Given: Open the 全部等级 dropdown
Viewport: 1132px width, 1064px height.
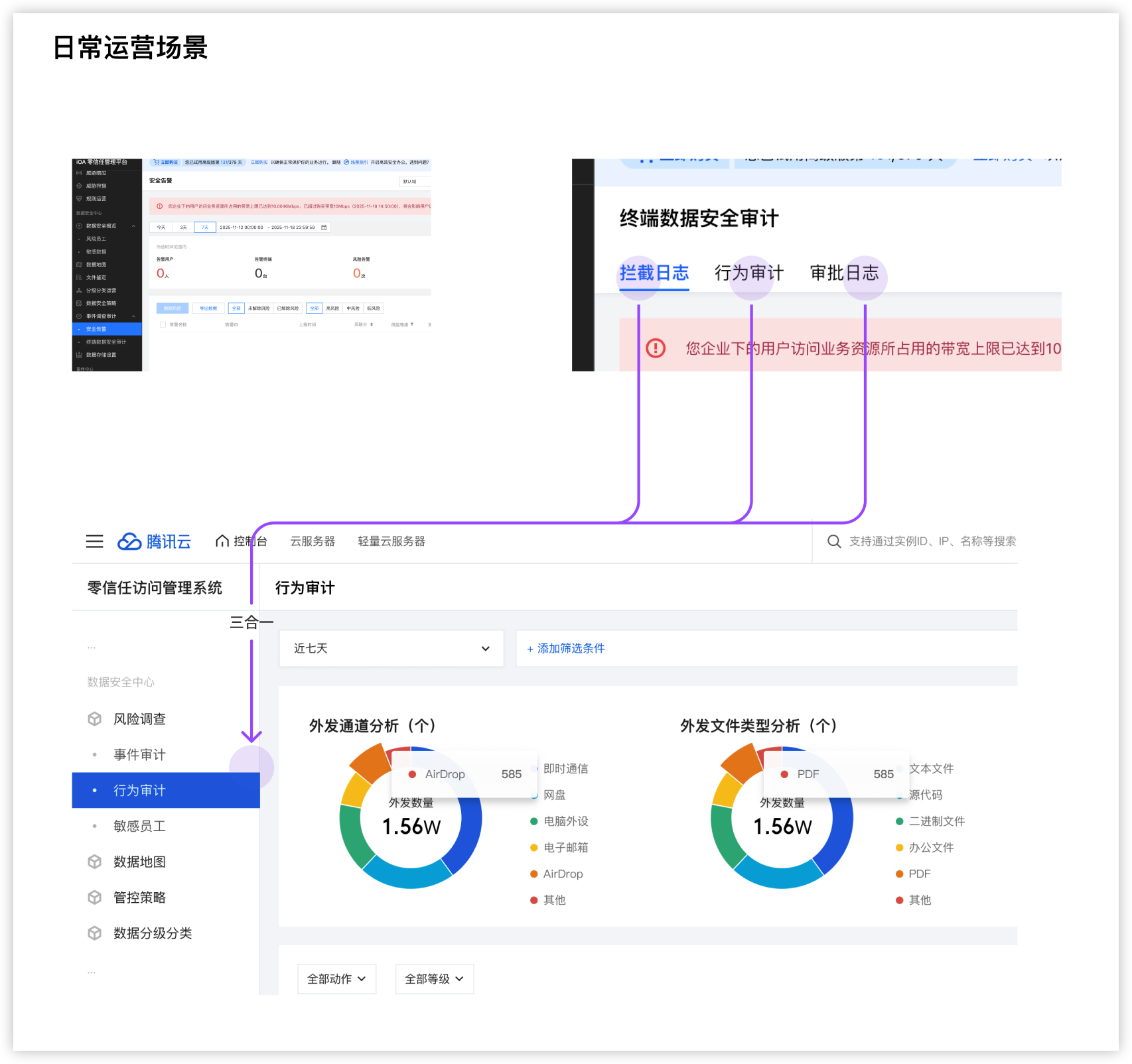Looking at the screenshot, I should (435, 979).
